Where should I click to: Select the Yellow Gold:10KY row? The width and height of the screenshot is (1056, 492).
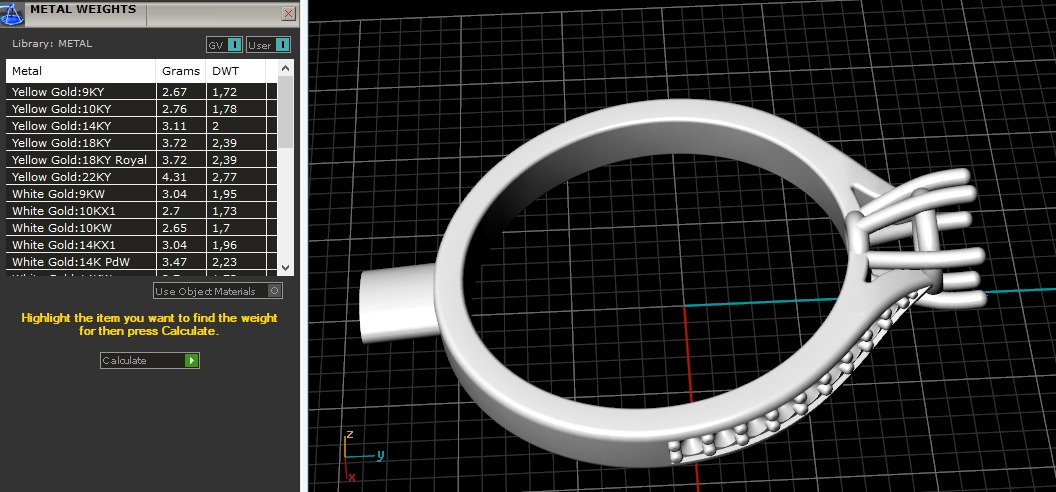coord(141,108)
